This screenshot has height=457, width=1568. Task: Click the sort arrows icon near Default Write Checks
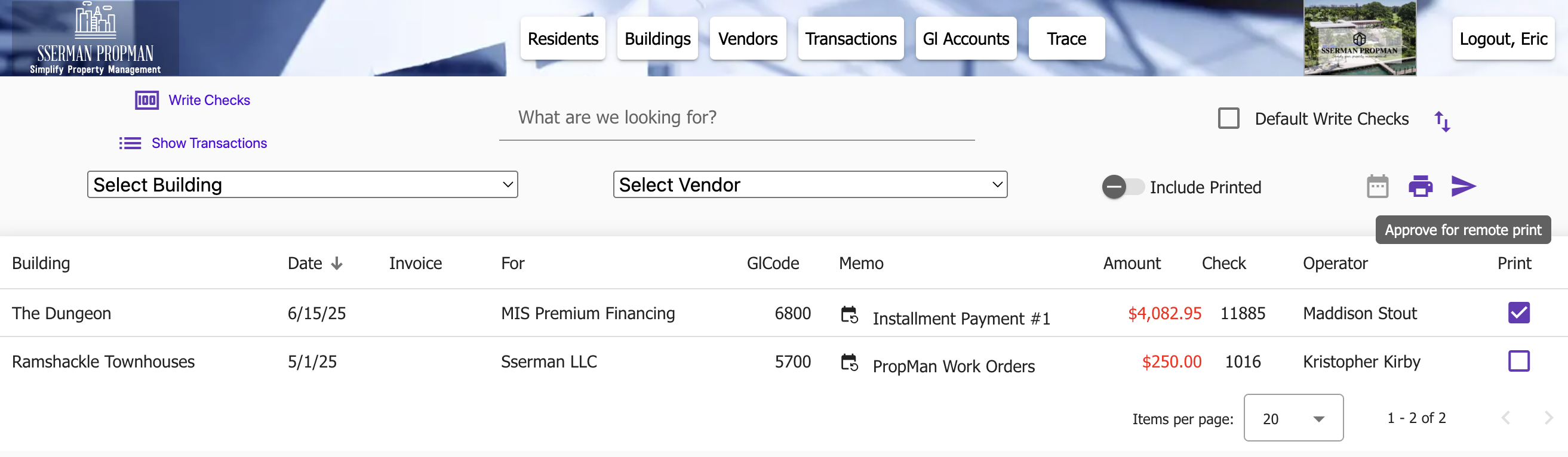pyautogui.click(x=1441, y=121)
